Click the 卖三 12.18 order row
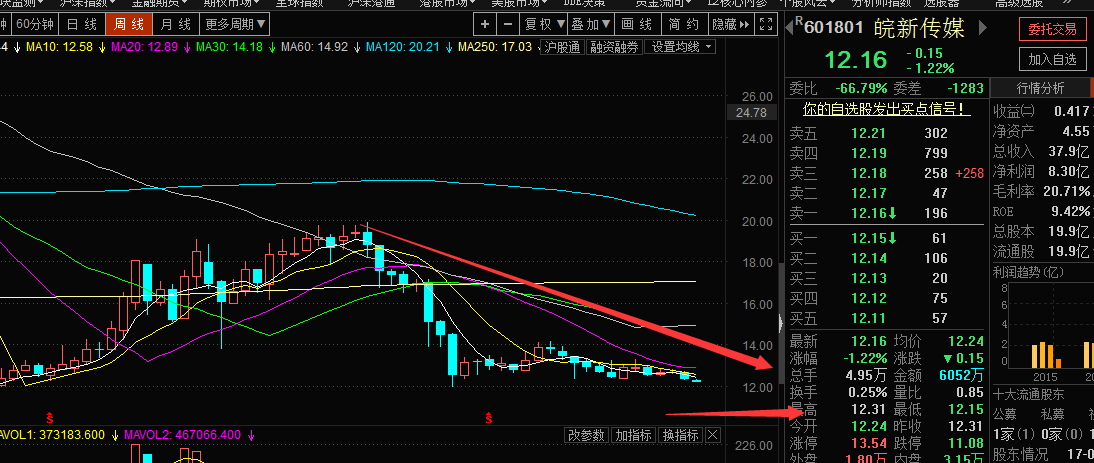1094x463 pixels. [886, 173]
